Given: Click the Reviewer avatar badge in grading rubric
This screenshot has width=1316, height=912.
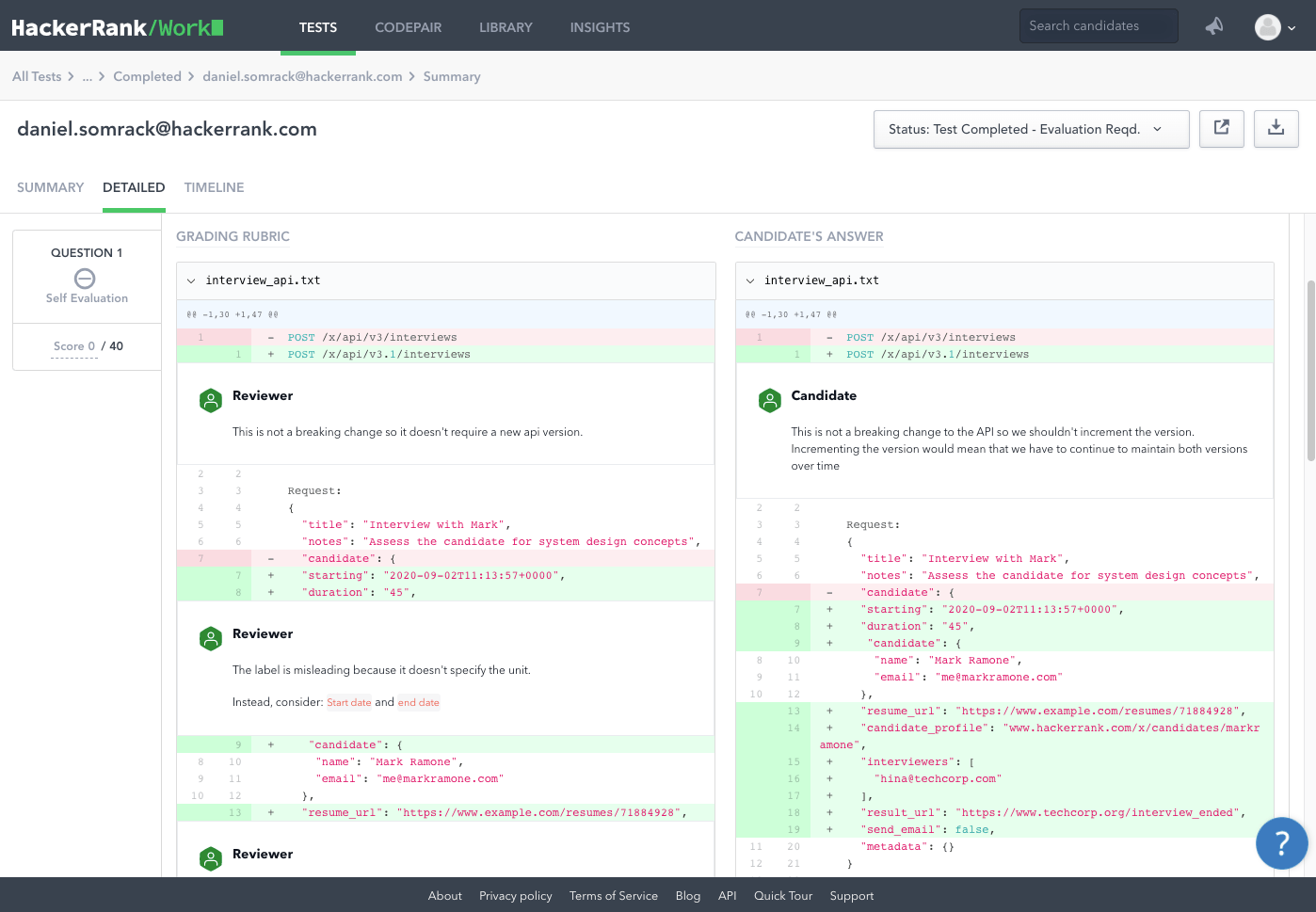Looking at the screenshot, I should [211, 400].
